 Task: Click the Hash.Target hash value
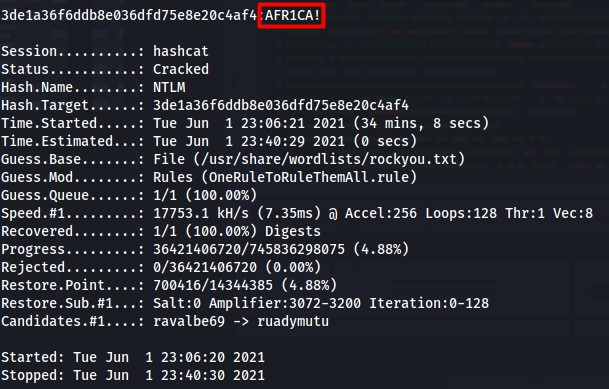pyautogui.click(x=281, y=105)
